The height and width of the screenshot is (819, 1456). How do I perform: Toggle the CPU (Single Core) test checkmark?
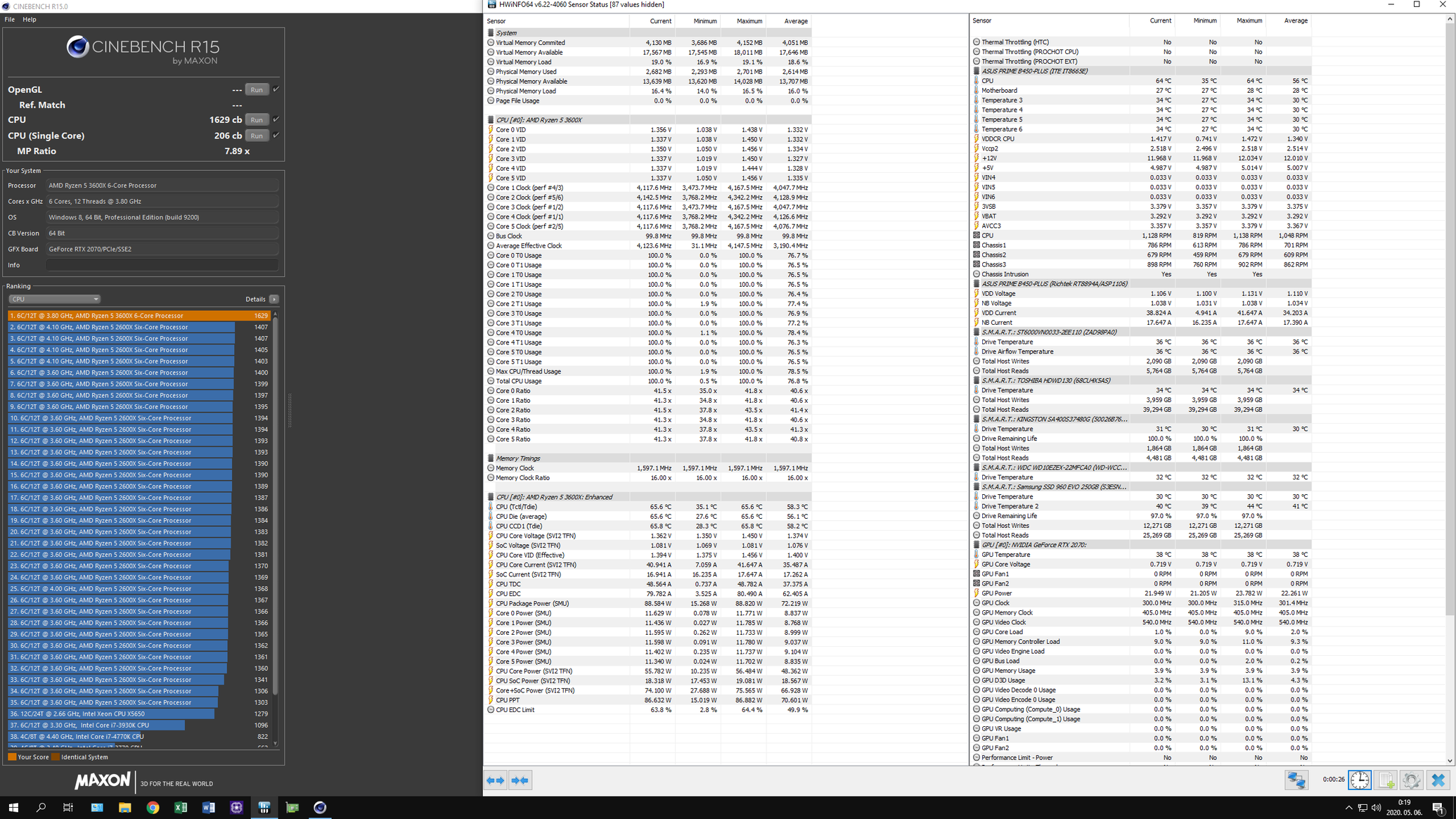(276, 136)
